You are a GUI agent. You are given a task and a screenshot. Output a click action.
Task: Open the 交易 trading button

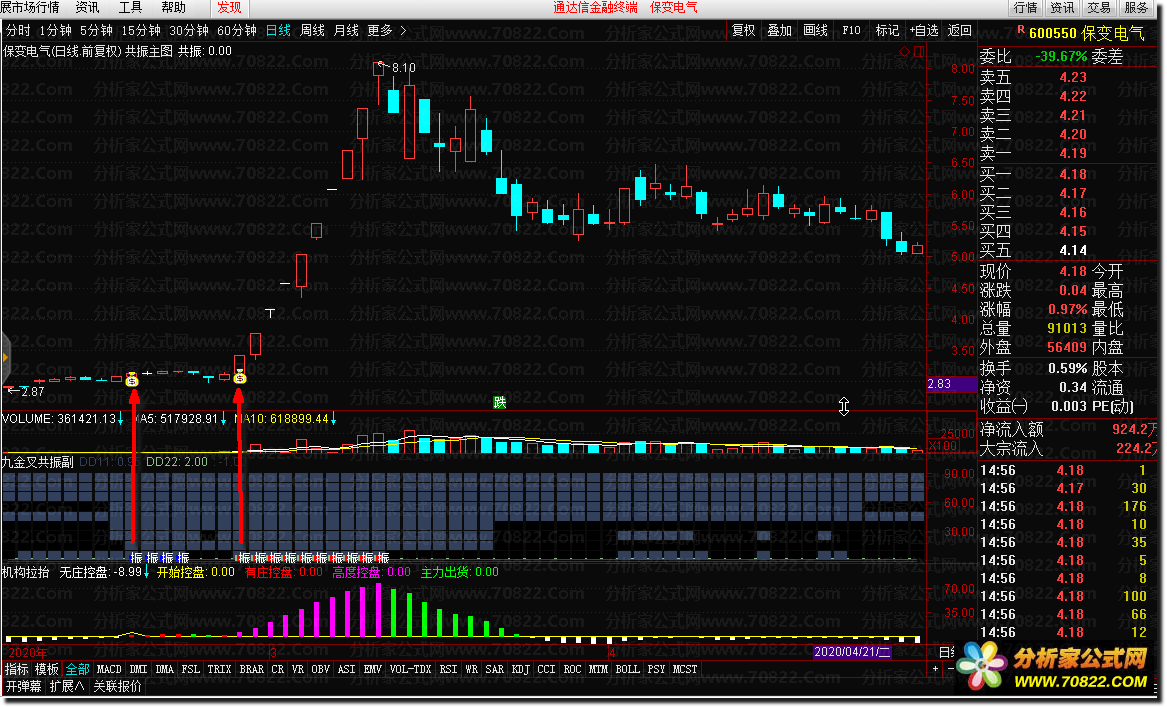point(1099,7)
